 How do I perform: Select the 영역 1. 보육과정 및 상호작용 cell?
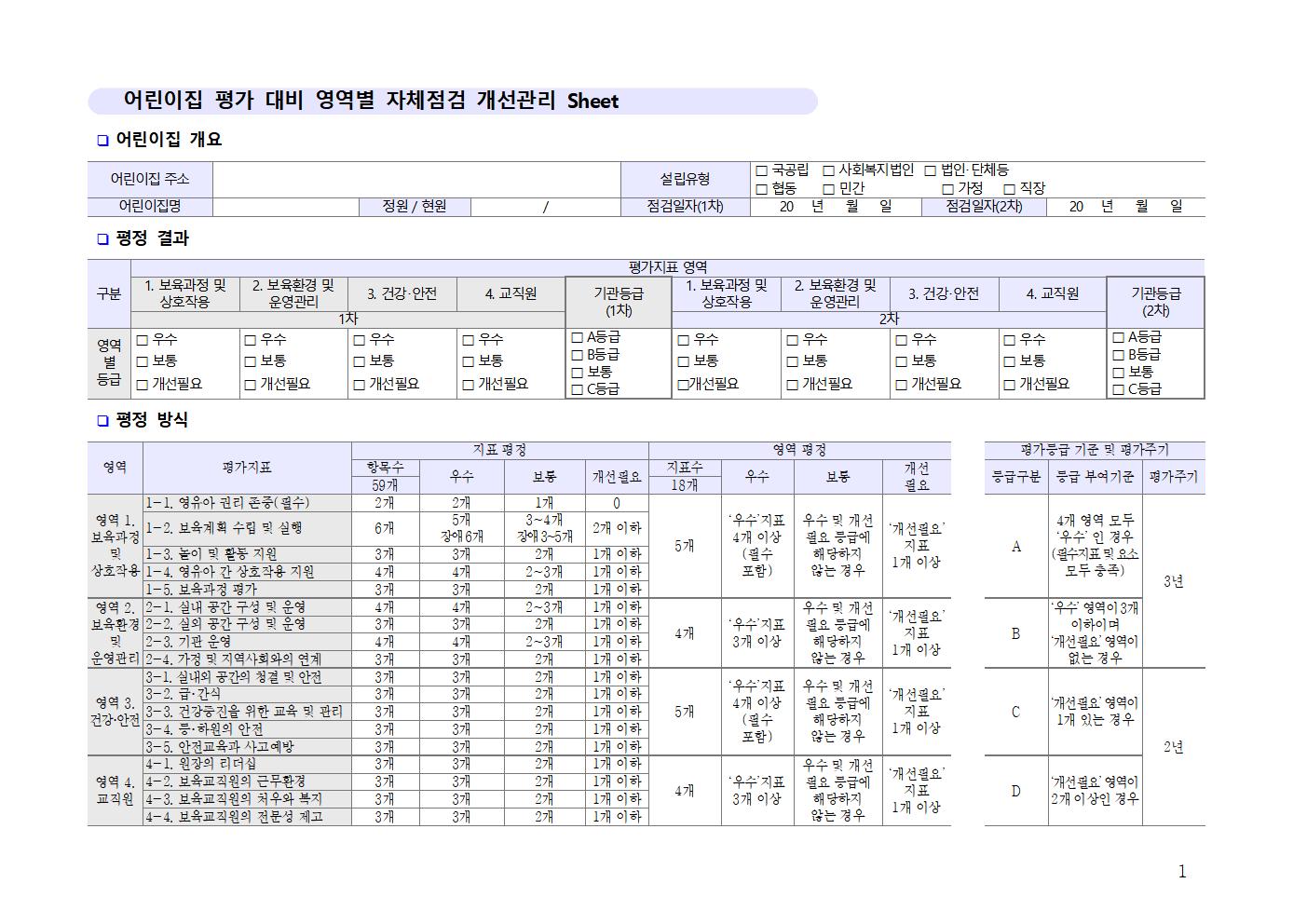pos(115,546)
